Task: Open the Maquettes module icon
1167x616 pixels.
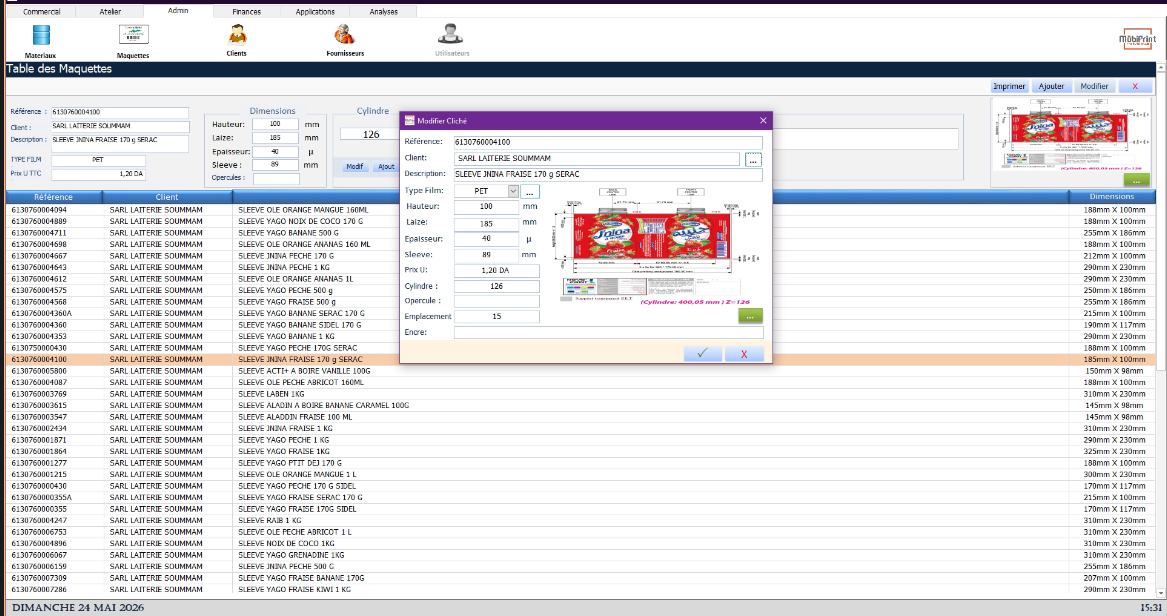Action: pos(133,34)
